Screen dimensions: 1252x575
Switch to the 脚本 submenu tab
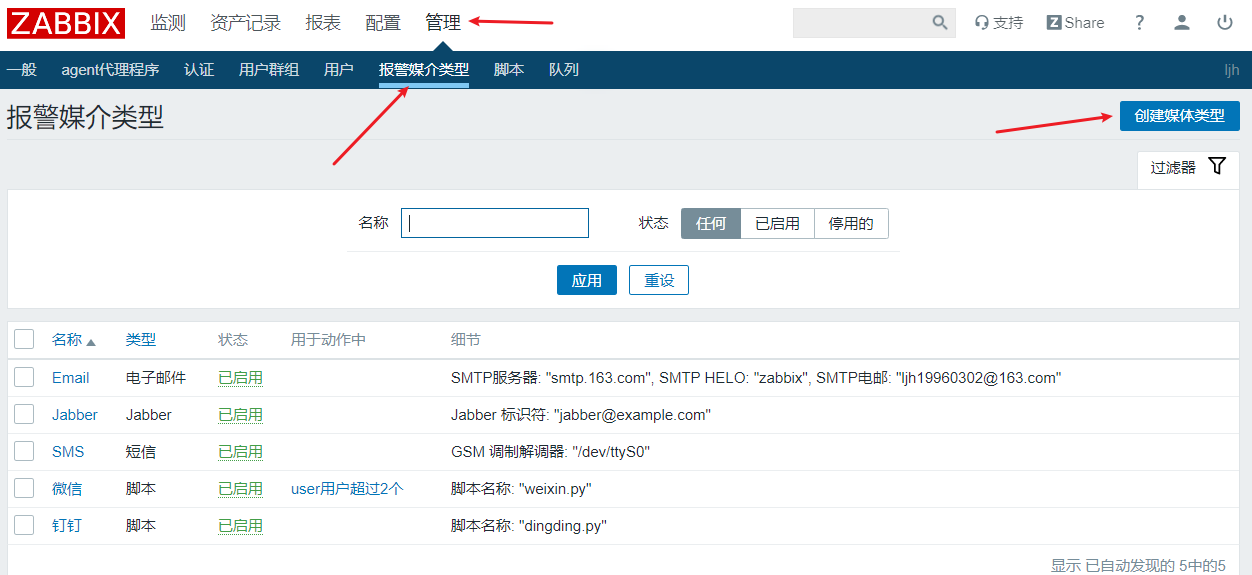[509, 70]
